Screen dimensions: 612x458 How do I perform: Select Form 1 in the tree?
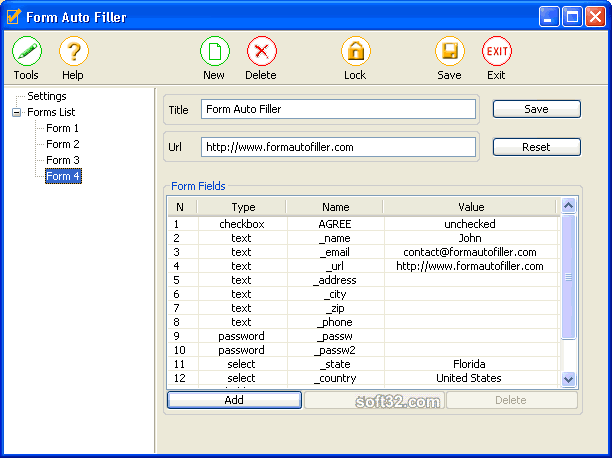tap(62, 128)
